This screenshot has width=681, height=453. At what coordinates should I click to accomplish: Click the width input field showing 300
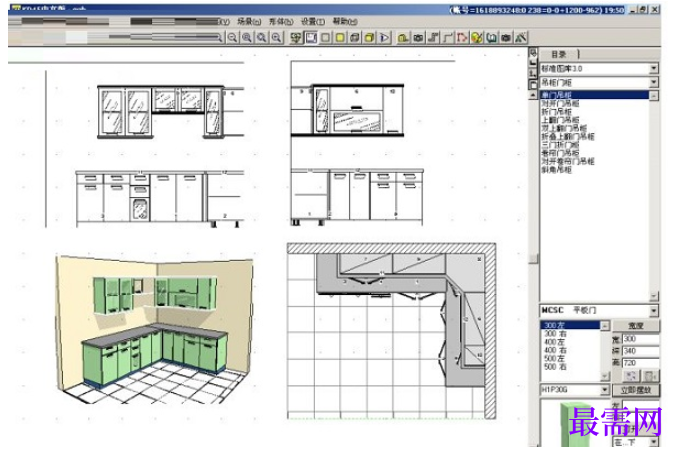[641, 339]
